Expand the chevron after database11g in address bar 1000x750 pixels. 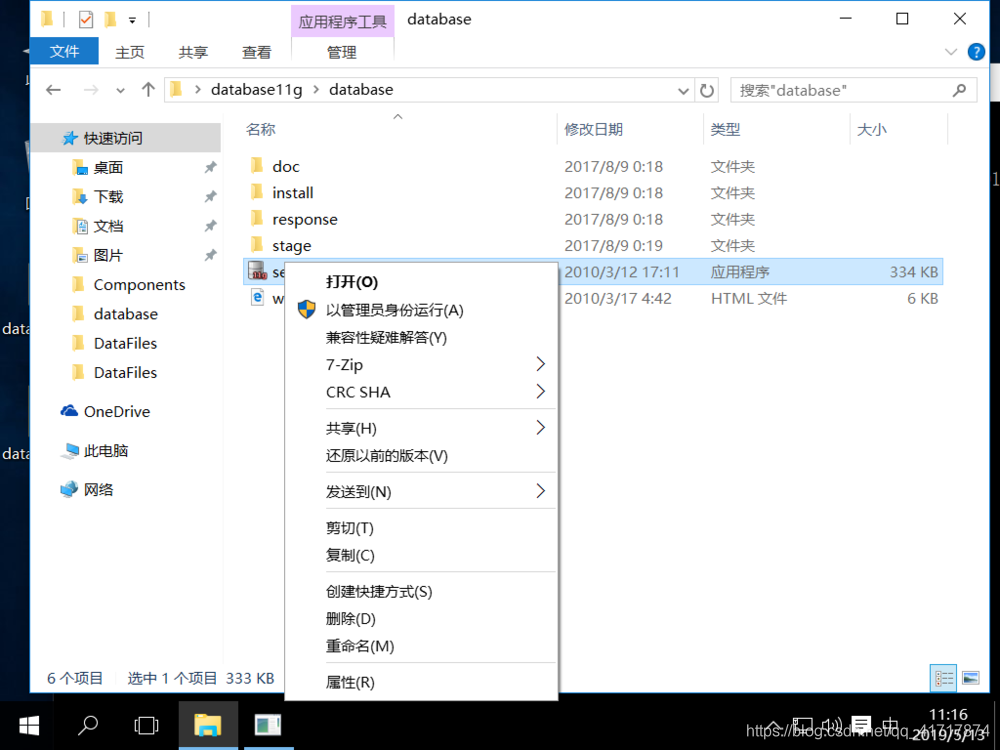tap(316, 90)
